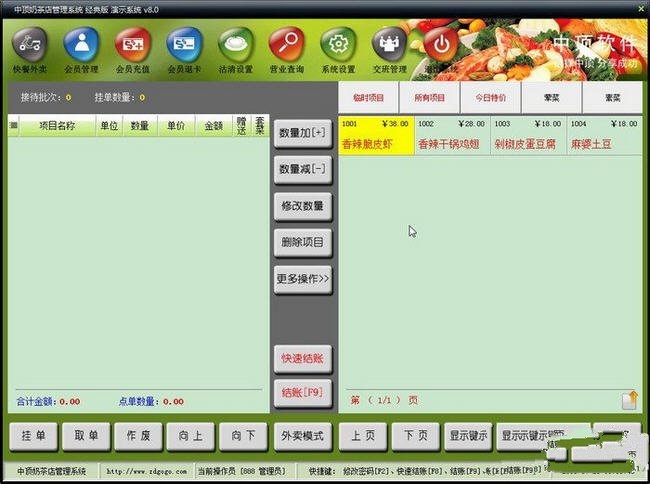Select the 素菜 category tab
Image resolution: width=650 pixels, height=484 pixels.
(612, 98)
